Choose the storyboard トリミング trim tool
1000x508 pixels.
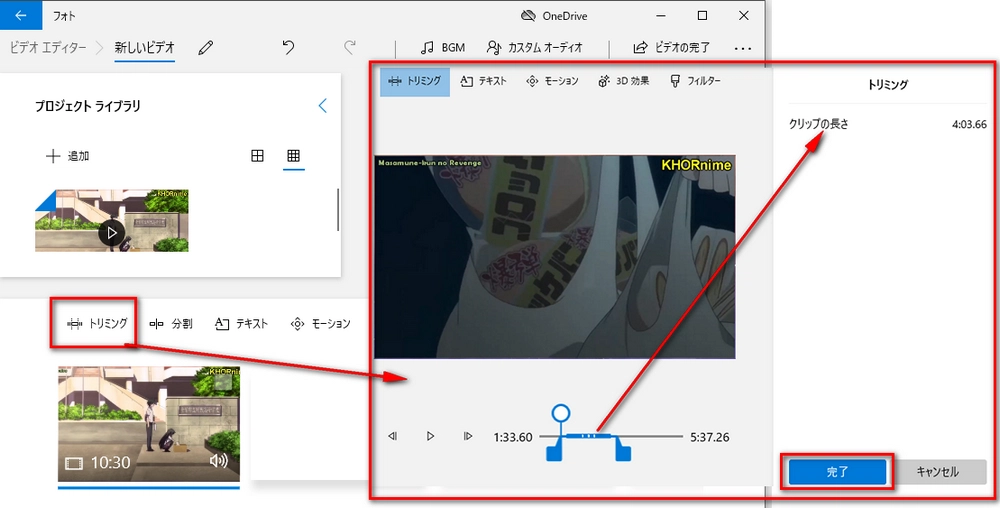tap(97, 323)
